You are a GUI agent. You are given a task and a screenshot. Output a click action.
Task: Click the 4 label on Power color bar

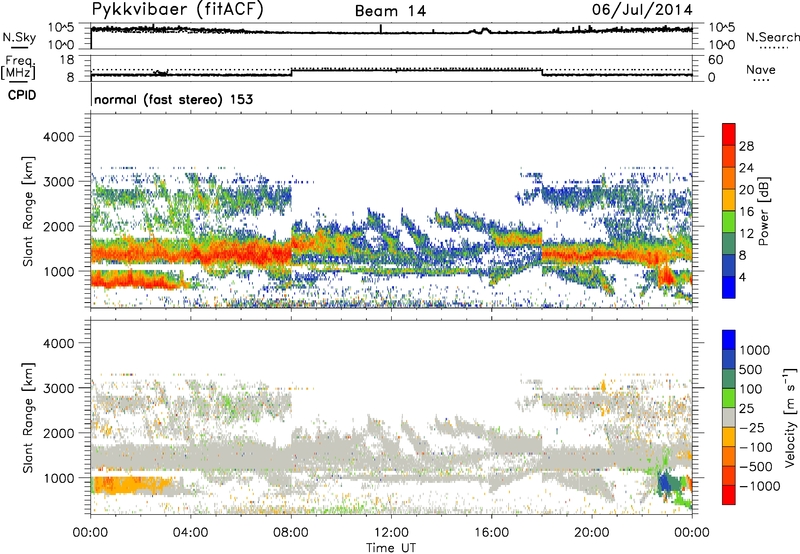742,278
